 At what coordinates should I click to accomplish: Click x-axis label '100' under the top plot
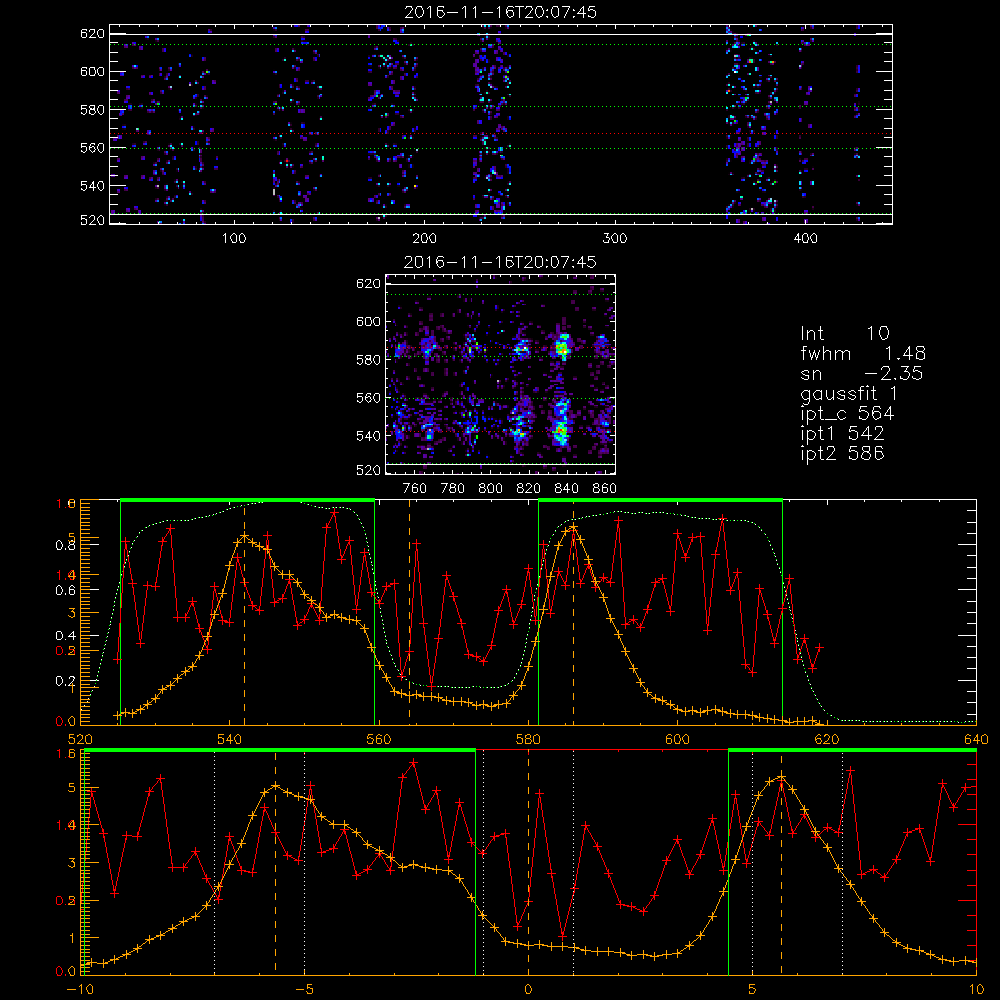pyautogui.click(x=233, y=239)
